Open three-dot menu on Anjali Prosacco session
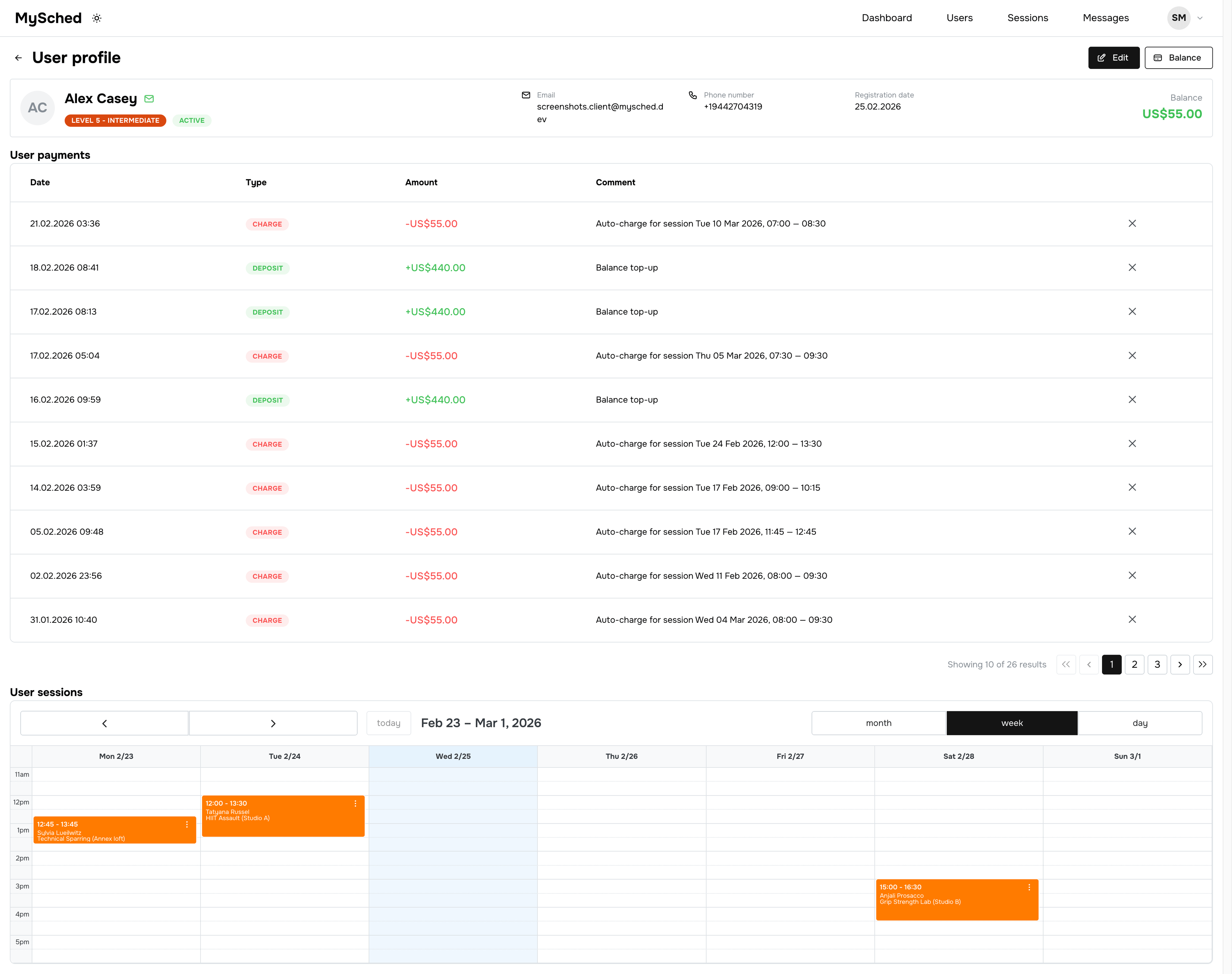Screen dimensions: 1232x974 (1029, 887)
